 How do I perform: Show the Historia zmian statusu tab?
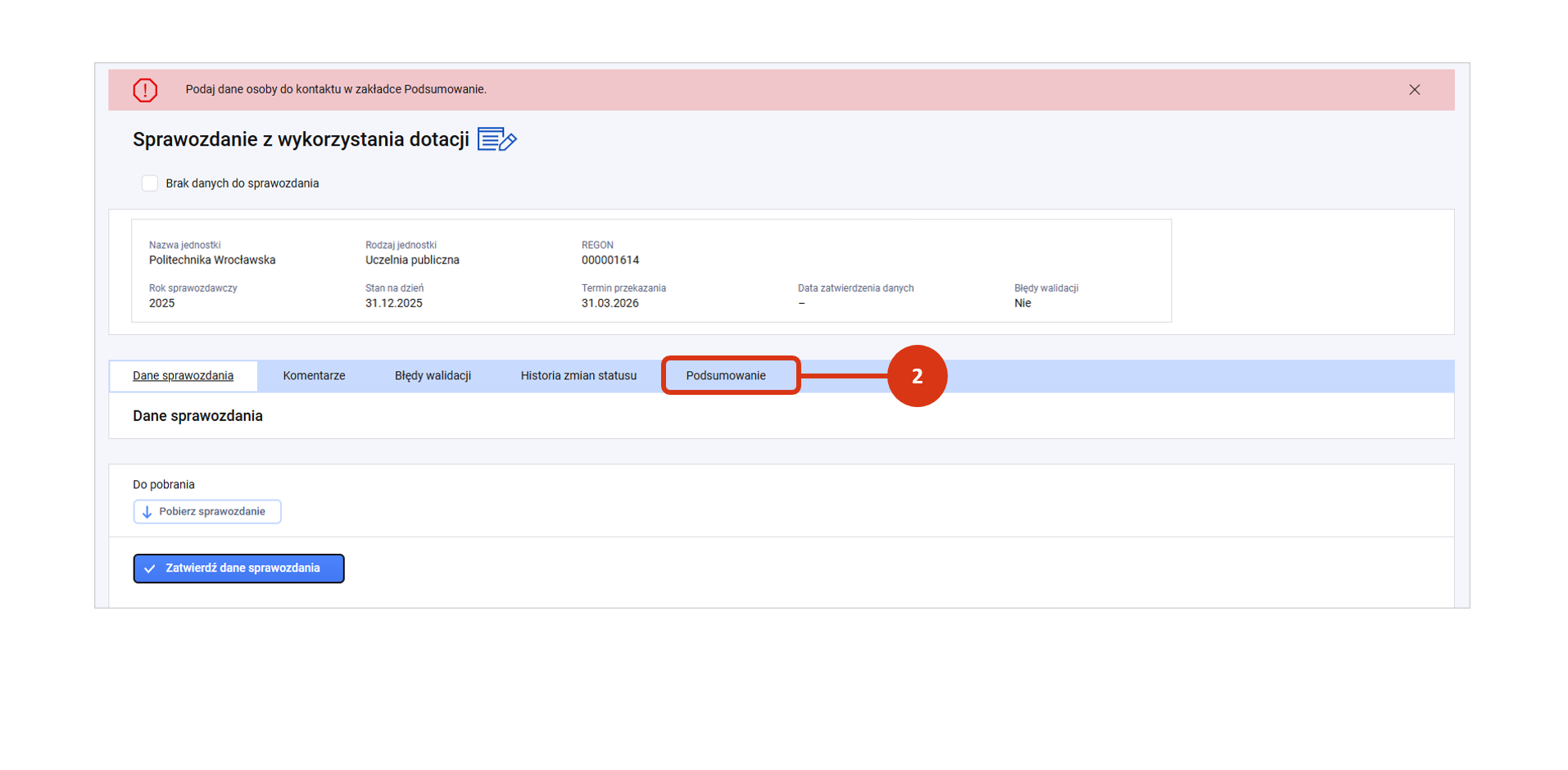(x=578, y=376)
